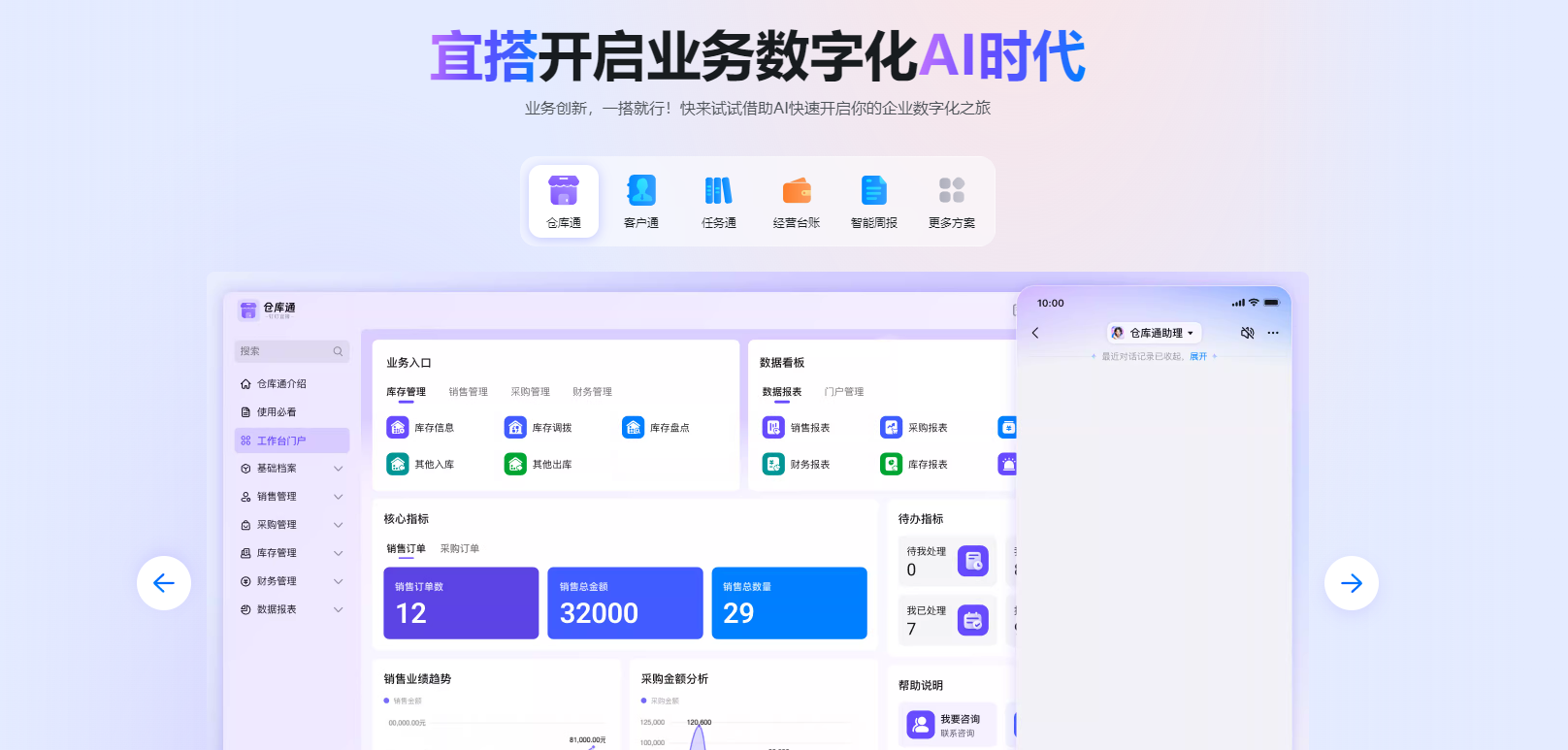Switch to the 采购订单 tab

pos(460,549)
